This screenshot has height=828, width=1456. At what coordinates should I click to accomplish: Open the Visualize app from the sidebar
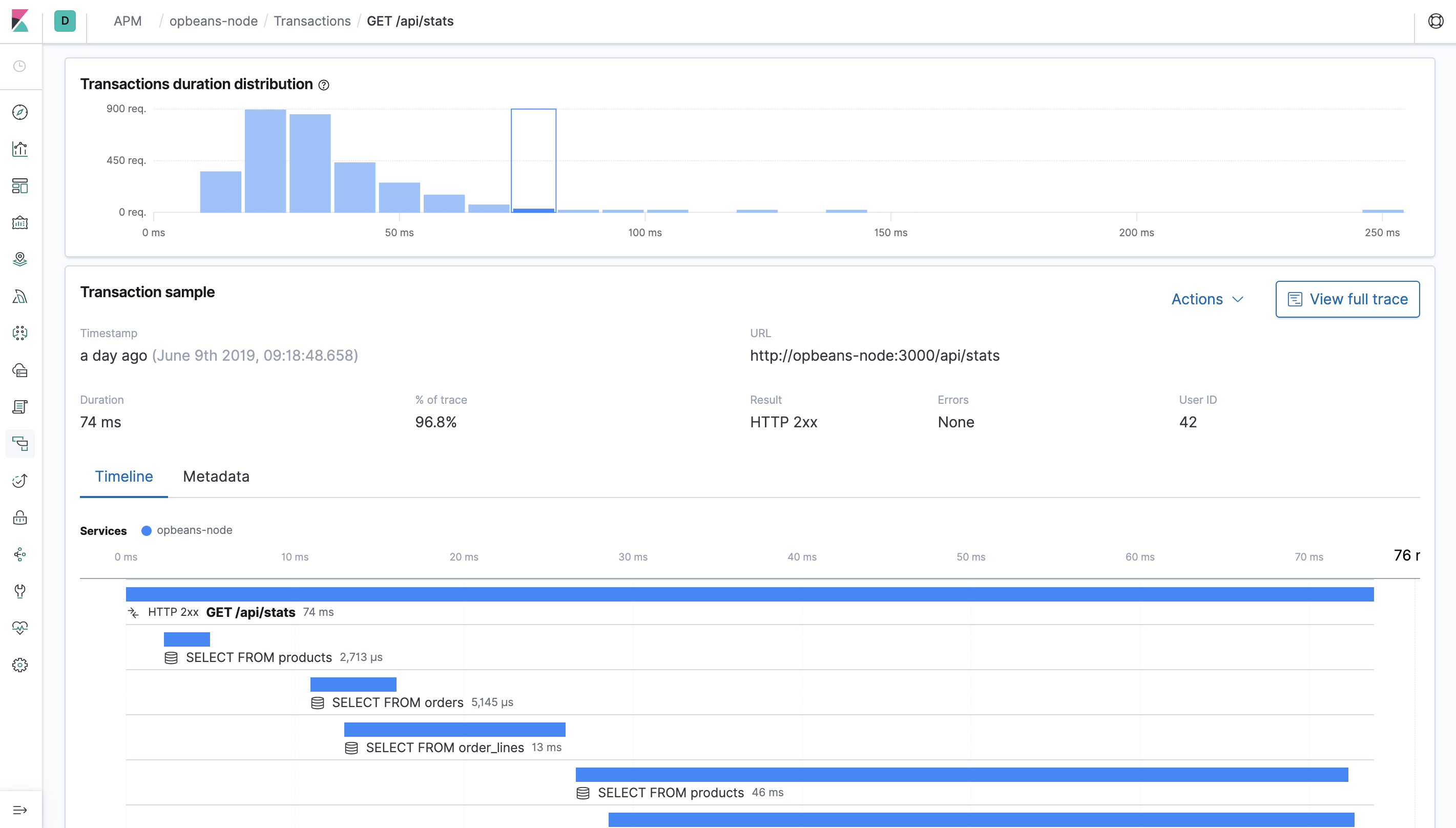pos(20,149)
